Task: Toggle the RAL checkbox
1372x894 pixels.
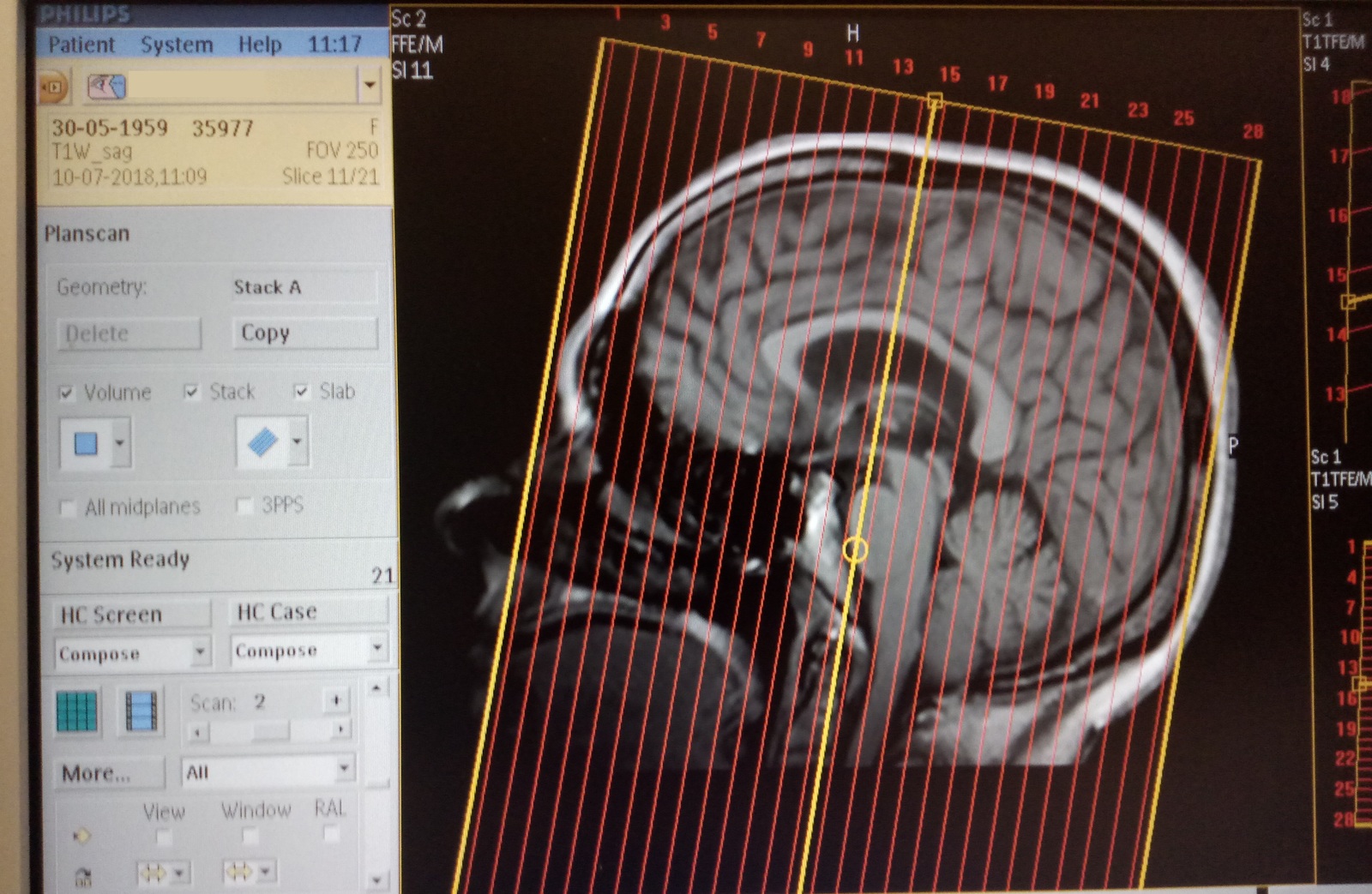Action: click(331, 833)
